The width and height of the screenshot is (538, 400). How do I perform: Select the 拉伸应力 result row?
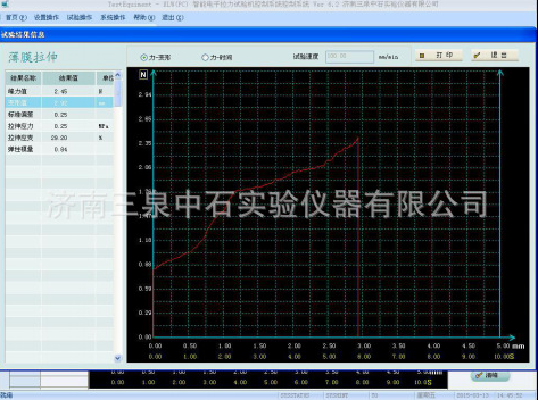coord(60,126)
